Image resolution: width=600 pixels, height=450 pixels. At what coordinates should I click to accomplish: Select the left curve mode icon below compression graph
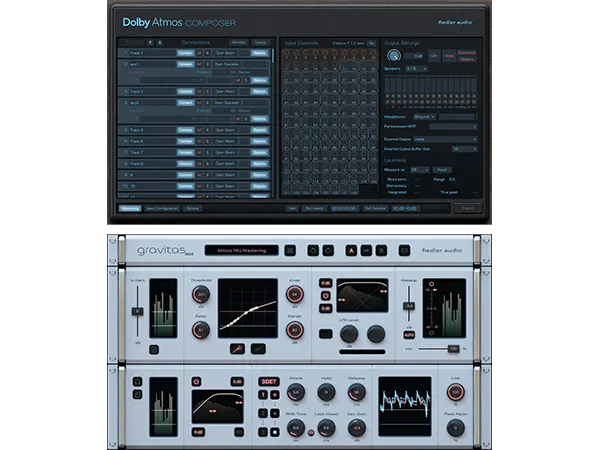pos(237,349)
